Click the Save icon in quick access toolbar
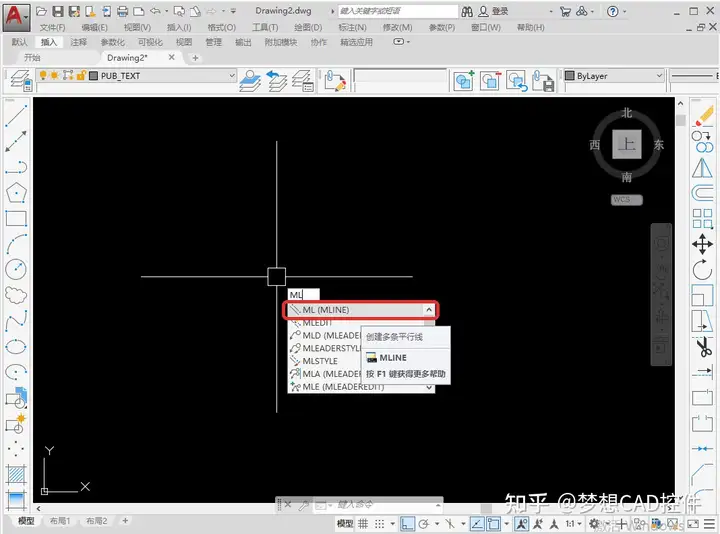 [58, 11]
